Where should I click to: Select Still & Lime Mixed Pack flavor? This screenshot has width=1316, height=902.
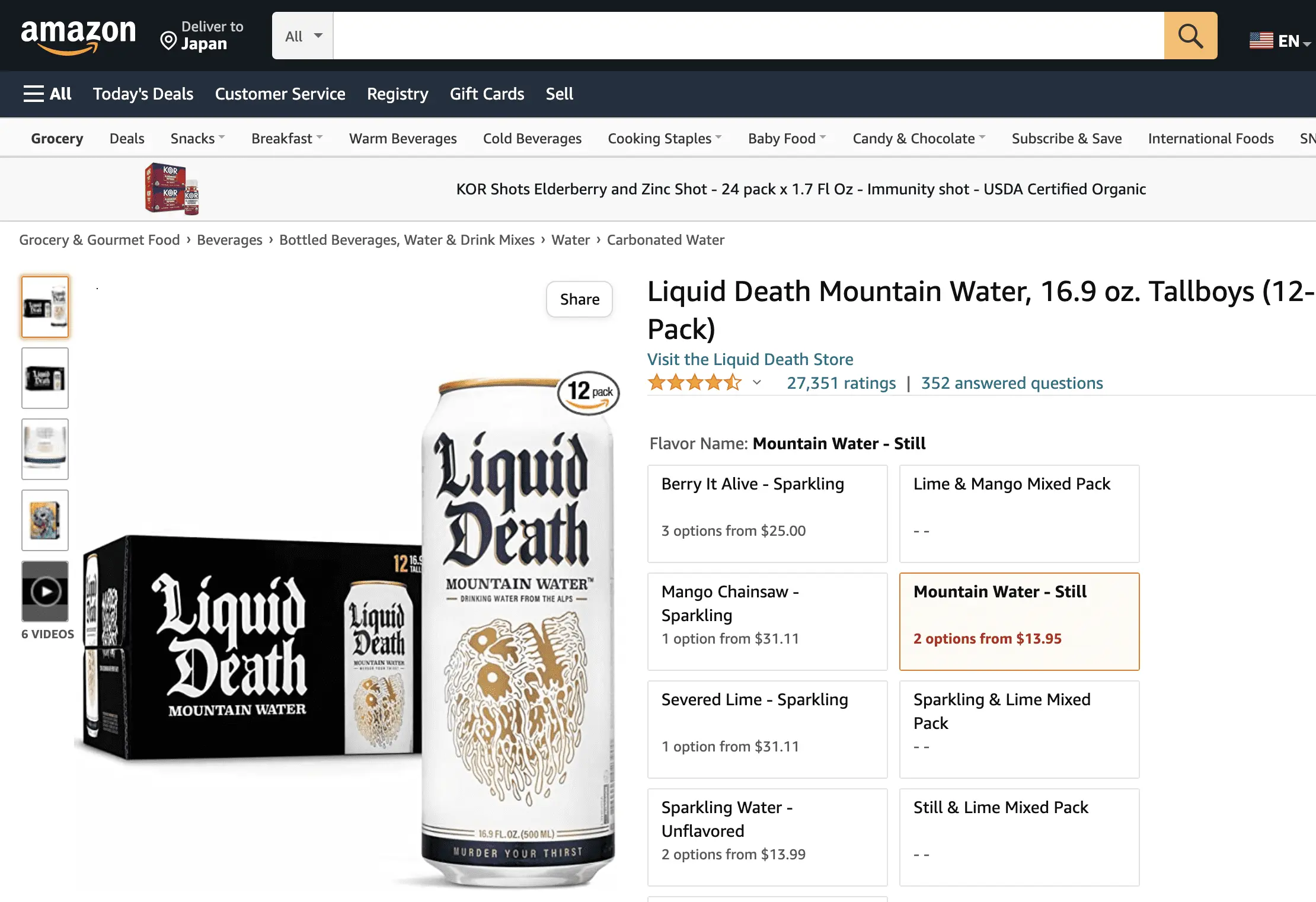(x=1020, y=837)
